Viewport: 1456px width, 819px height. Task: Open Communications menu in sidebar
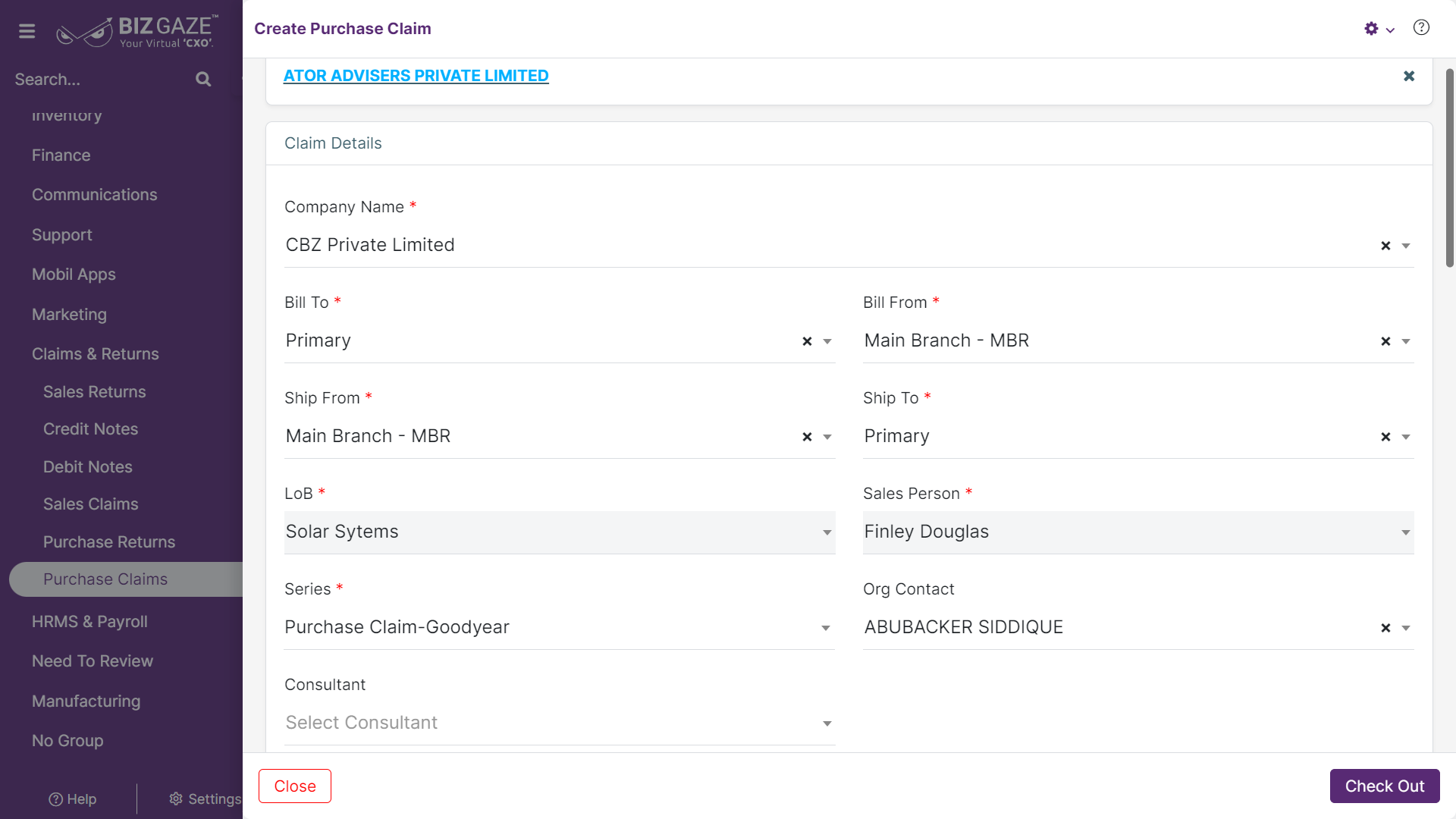[95, 195]
